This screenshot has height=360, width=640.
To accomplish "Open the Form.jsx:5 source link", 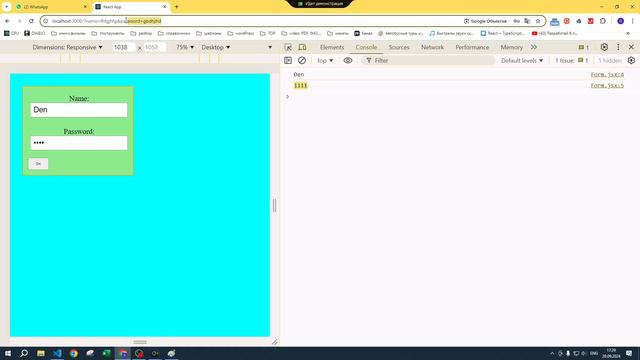I will 607,86.
